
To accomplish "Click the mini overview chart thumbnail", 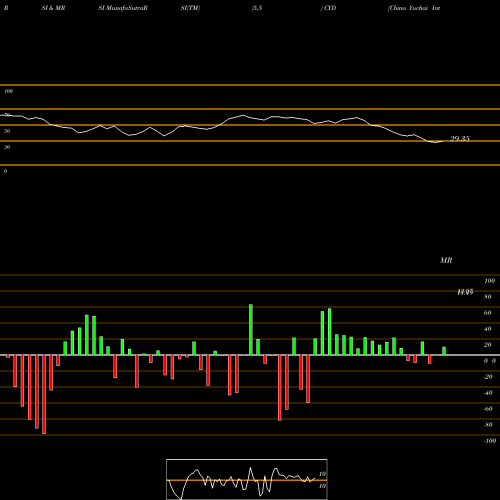I will pos(247,479).
